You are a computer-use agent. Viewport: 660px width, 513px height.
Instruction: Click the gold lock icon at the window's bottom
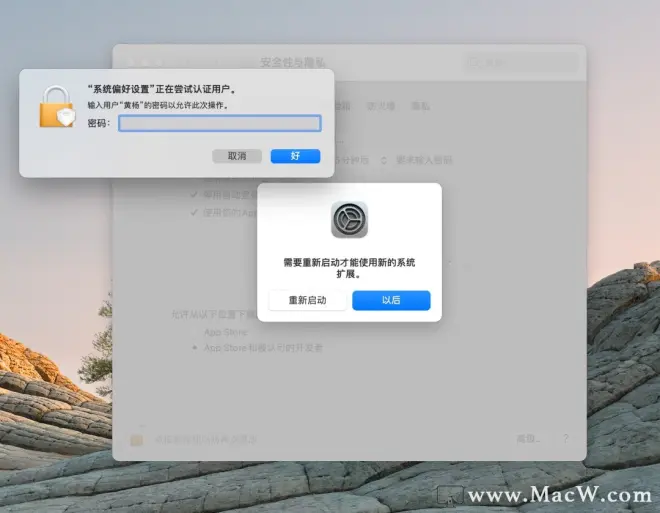pyautogui.click(x=136, y=439)
